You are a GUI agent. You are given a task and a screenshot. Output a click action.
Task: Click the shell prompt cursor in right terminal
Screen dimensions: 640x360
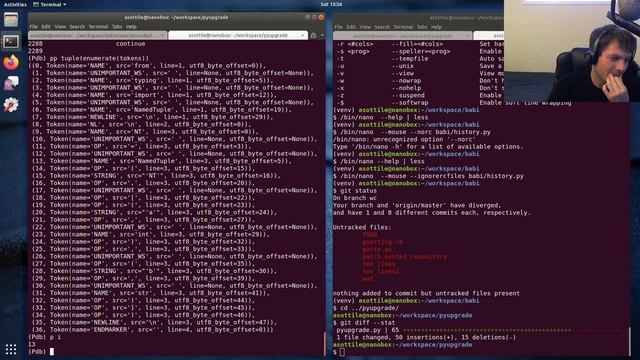pyautogui.click(x=342, y=352)
